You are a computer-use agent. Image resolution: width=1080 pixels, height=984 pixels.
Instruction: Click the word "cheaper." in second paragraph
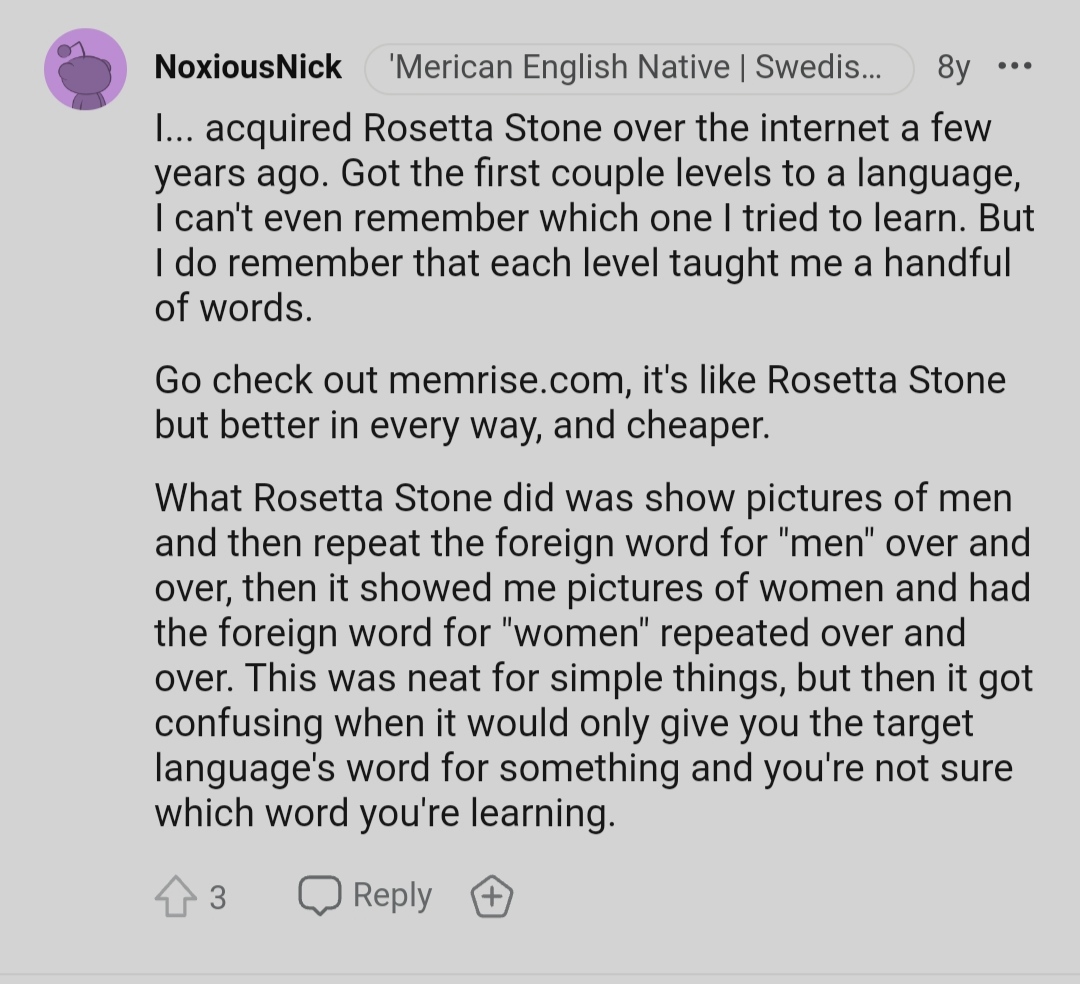[698, 426]
